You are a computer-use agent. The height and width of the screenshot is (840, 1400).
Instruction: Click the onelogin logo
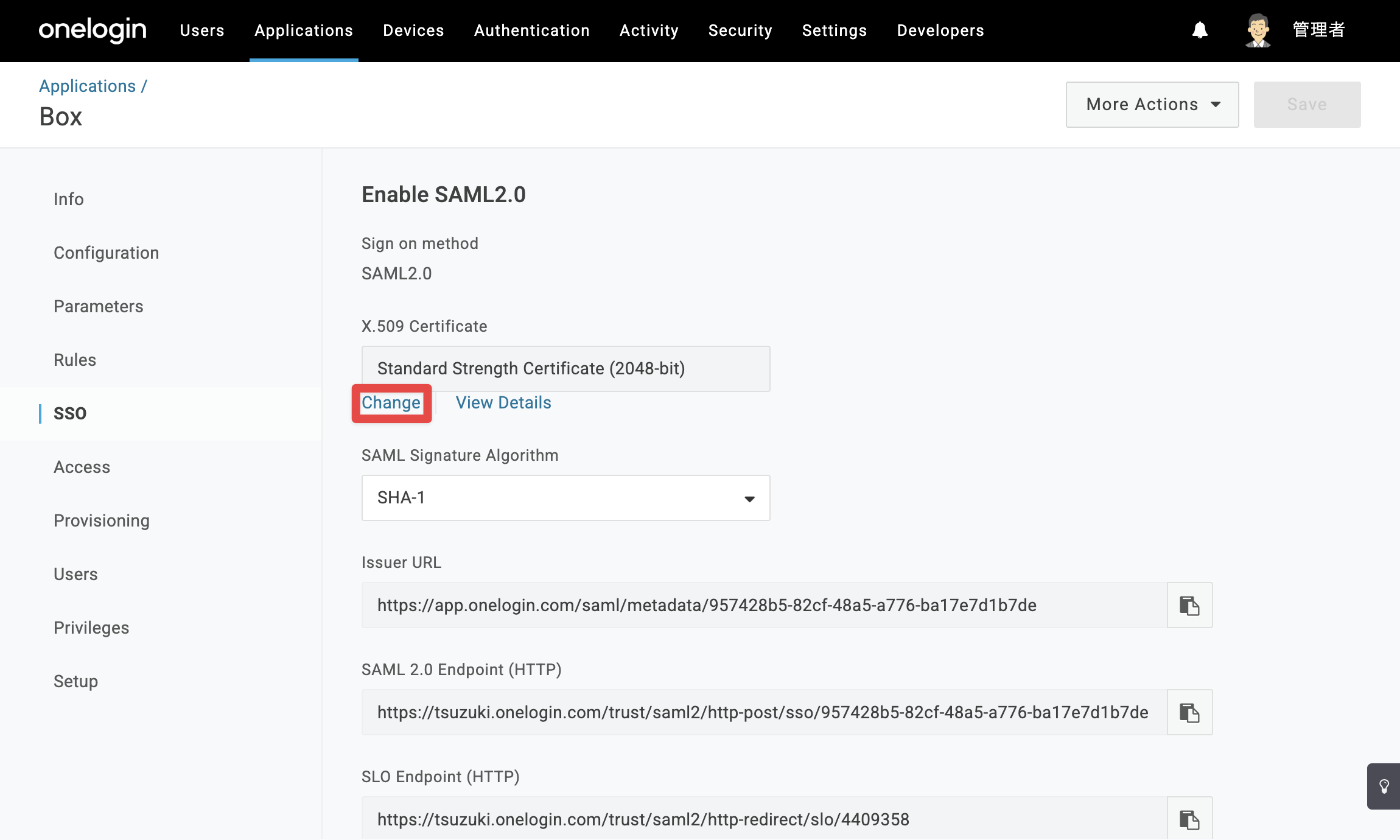point(93,30)
